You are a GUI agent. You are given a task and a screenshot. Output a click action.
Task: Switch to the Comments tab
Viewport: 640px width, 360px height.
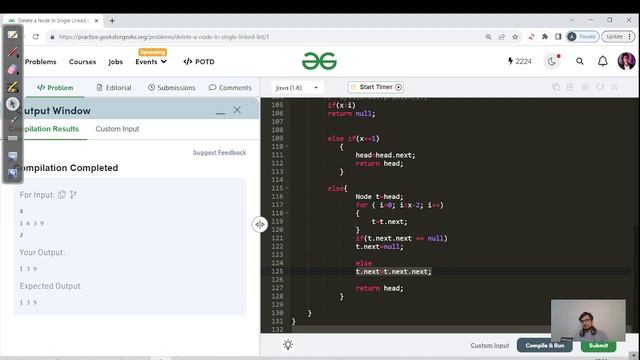(x=230, y=87)
